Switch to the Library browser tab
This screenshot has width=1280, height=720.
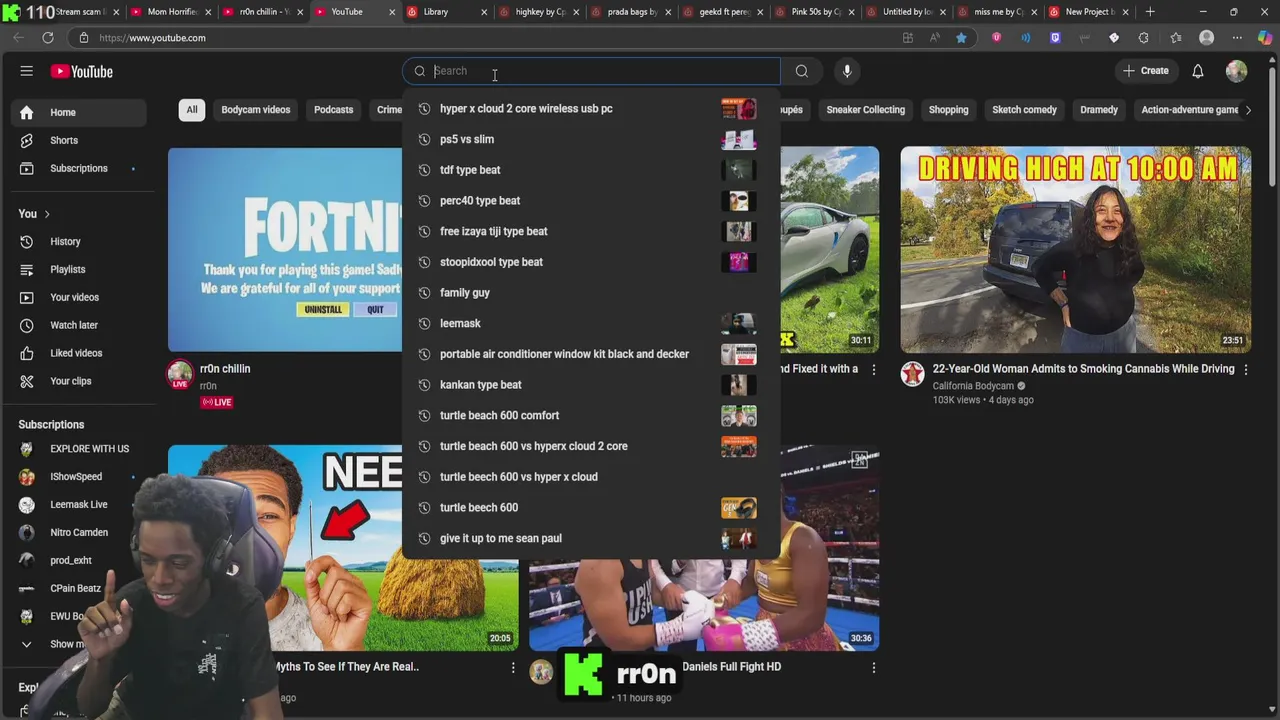coord(447,12)
